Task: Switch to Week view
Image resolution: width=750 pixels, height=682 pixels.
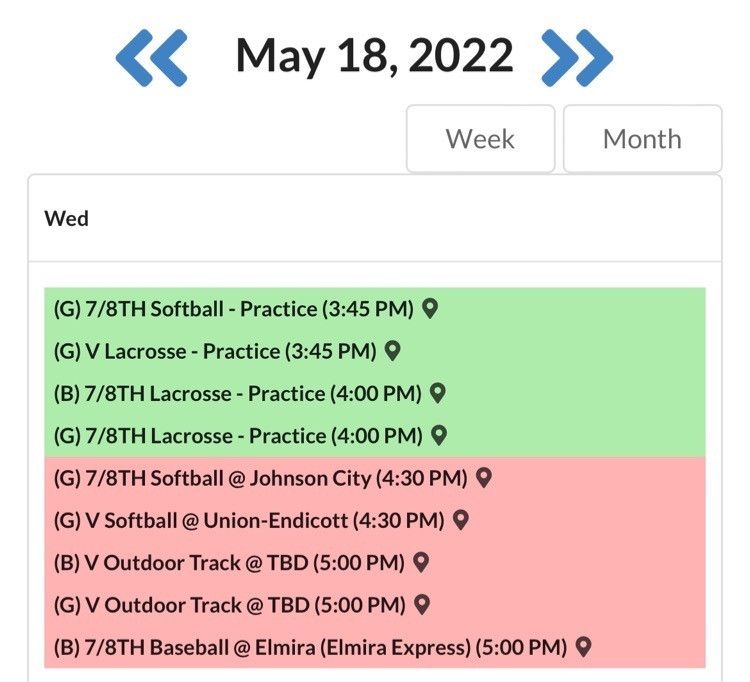Action: pyautogui.click(x=480, y=139)
